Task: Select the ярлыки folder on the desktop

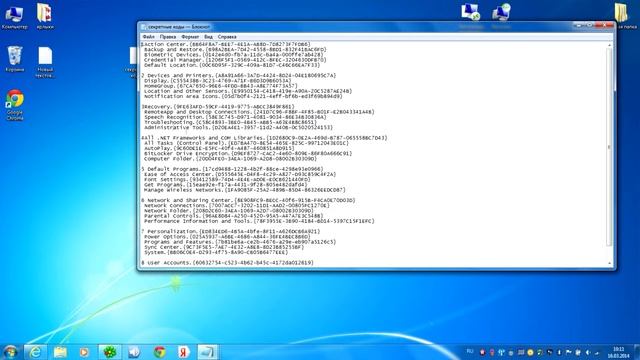Action: tap(45, 16)
